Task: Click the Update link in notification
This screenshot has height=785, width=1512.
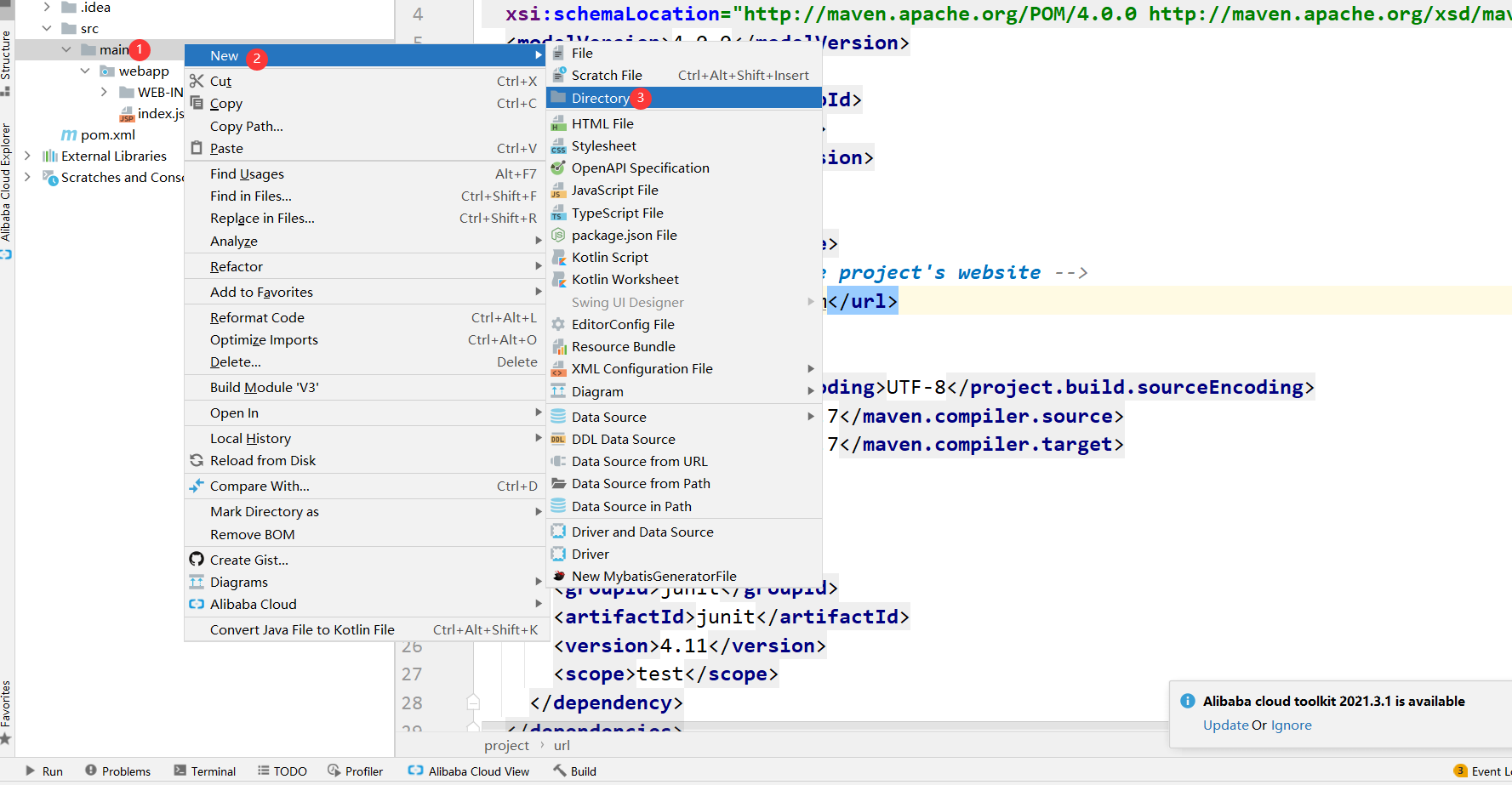Action: tap(1225, 725)
